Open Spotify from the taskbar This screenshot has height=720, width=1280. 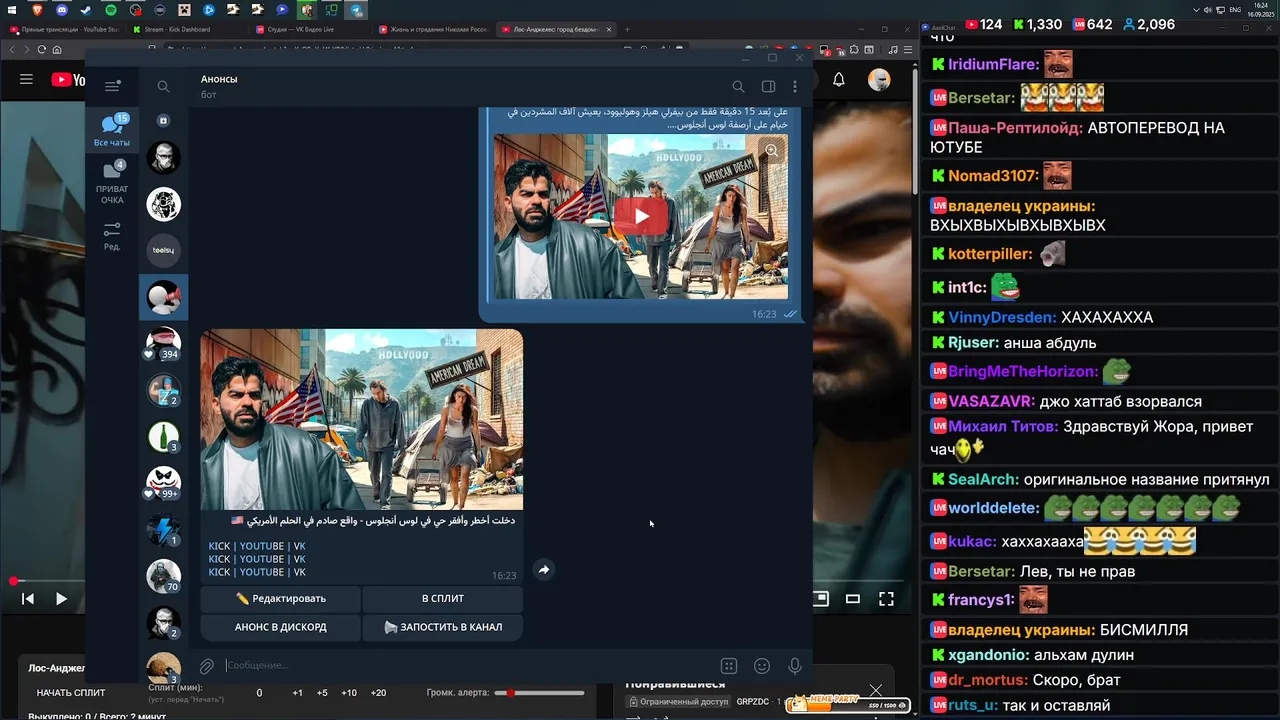pyautogui.click(x=111, y=10)
